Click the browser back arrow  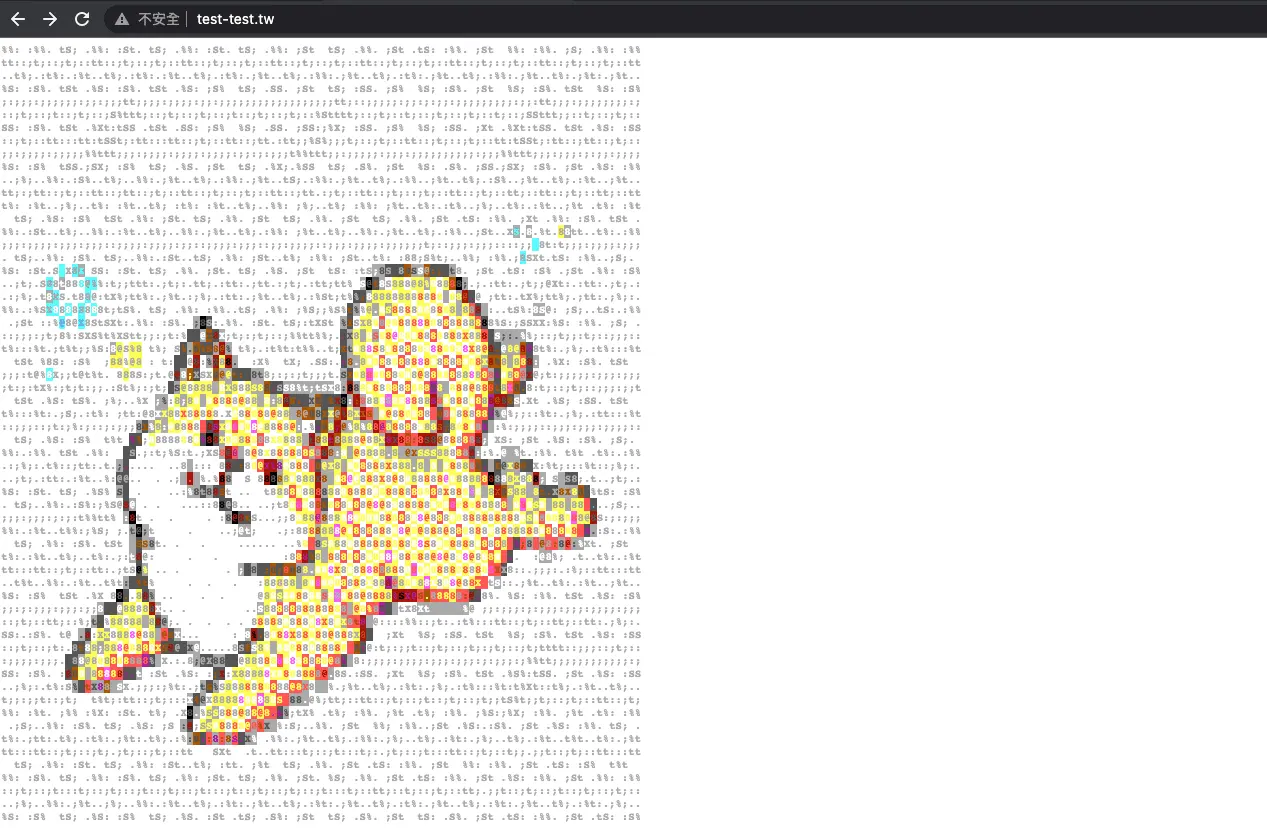pos(18,19)
